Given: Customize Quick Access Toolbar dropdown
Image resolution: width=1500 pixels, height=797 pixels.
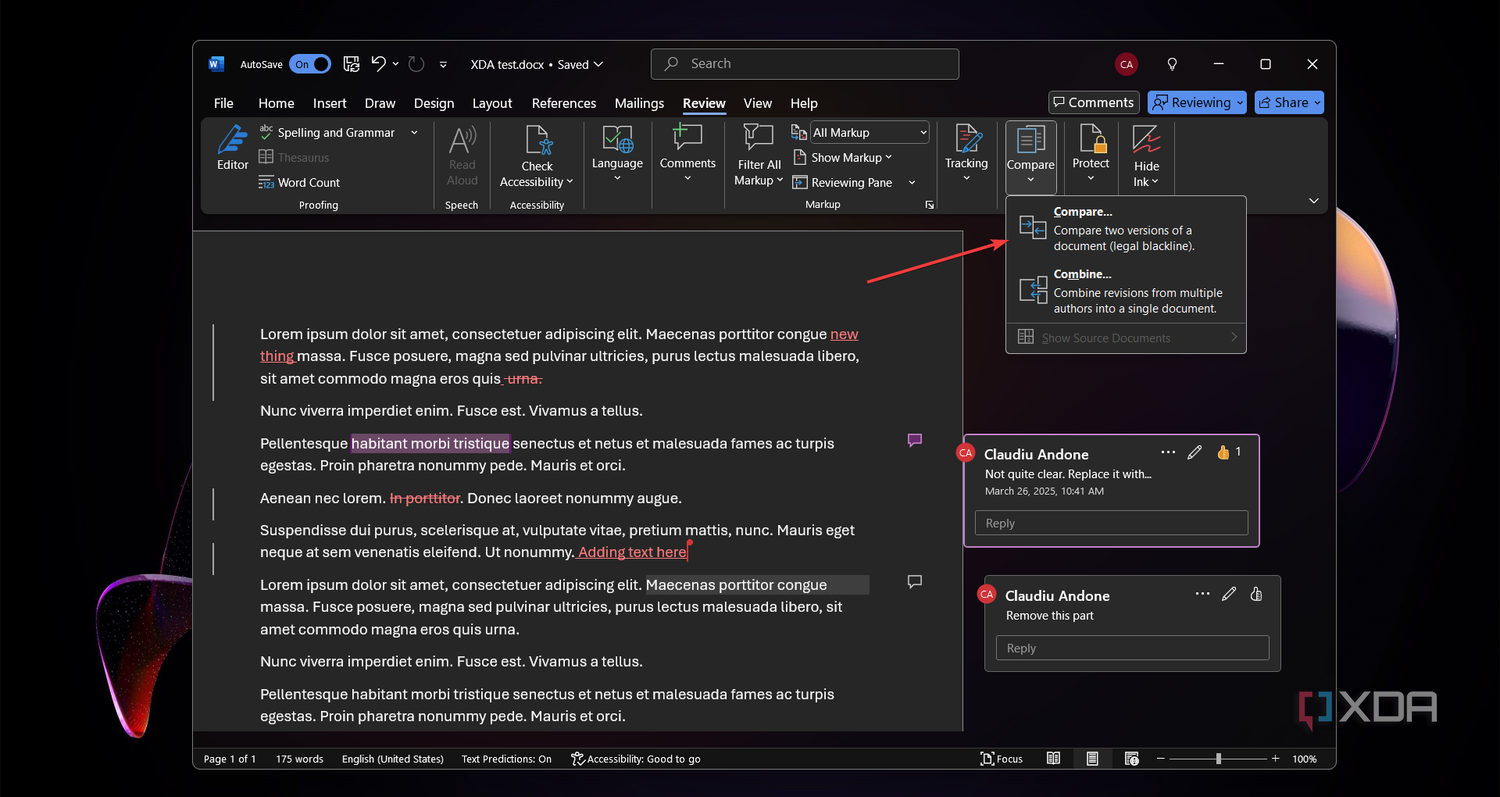Looking at the screenshot, I should tap(443, 64).
